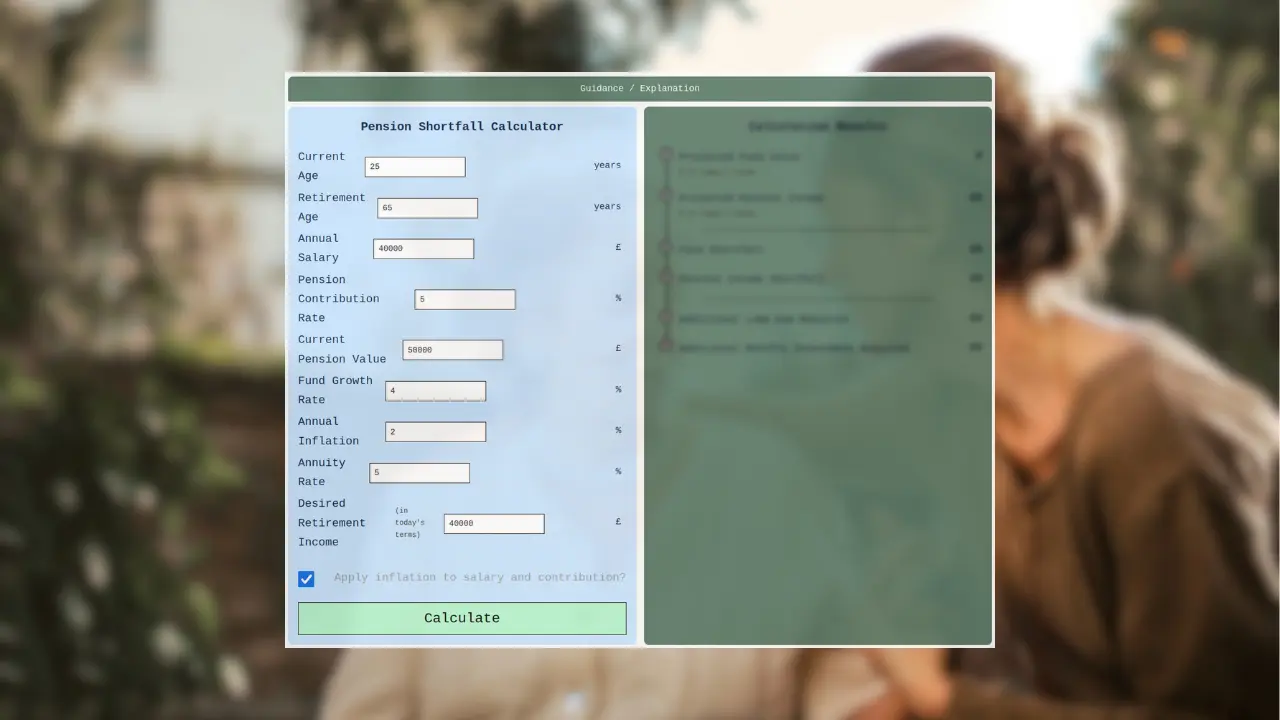Focus the Annual Salary field
The height and width of the screenshot is (720, 1280).
423,249
